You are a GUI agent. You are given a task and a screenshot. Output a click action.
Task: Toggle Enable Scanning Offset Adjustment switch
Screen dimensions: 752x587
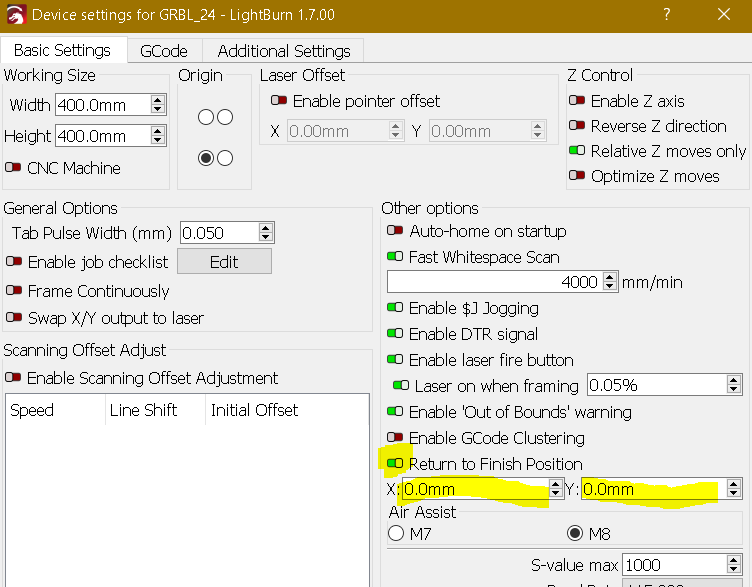(13, 377)
